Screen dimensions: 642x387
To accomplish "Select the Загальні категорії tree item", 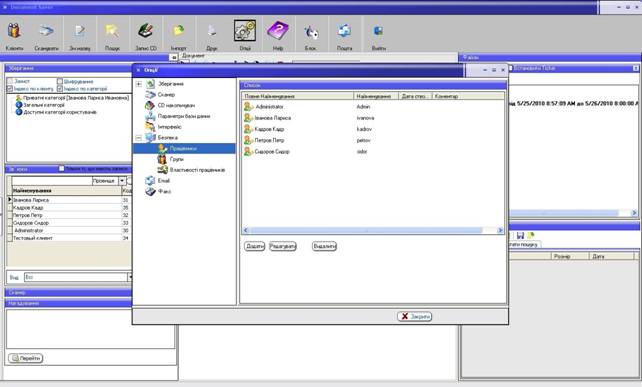I will 44,105.
